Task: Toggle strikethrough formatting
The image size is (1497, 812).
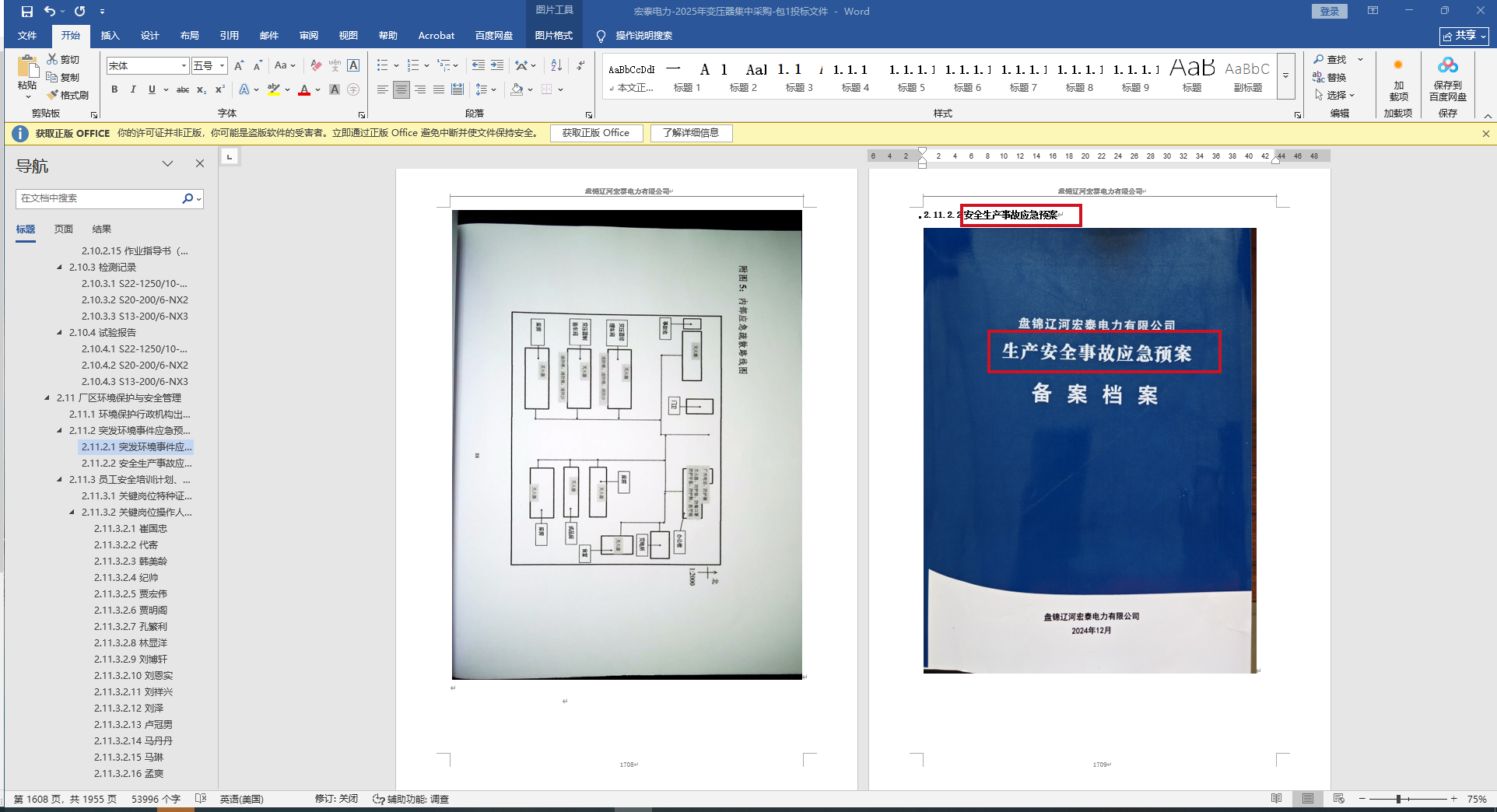Action: coord(183,89)
